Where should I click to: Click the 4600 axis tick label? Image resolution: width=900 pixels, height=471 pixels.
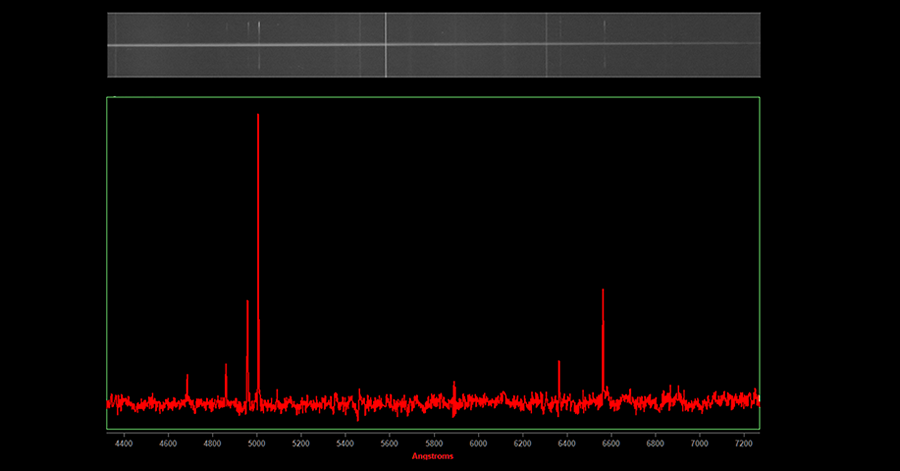click(168, 442)
